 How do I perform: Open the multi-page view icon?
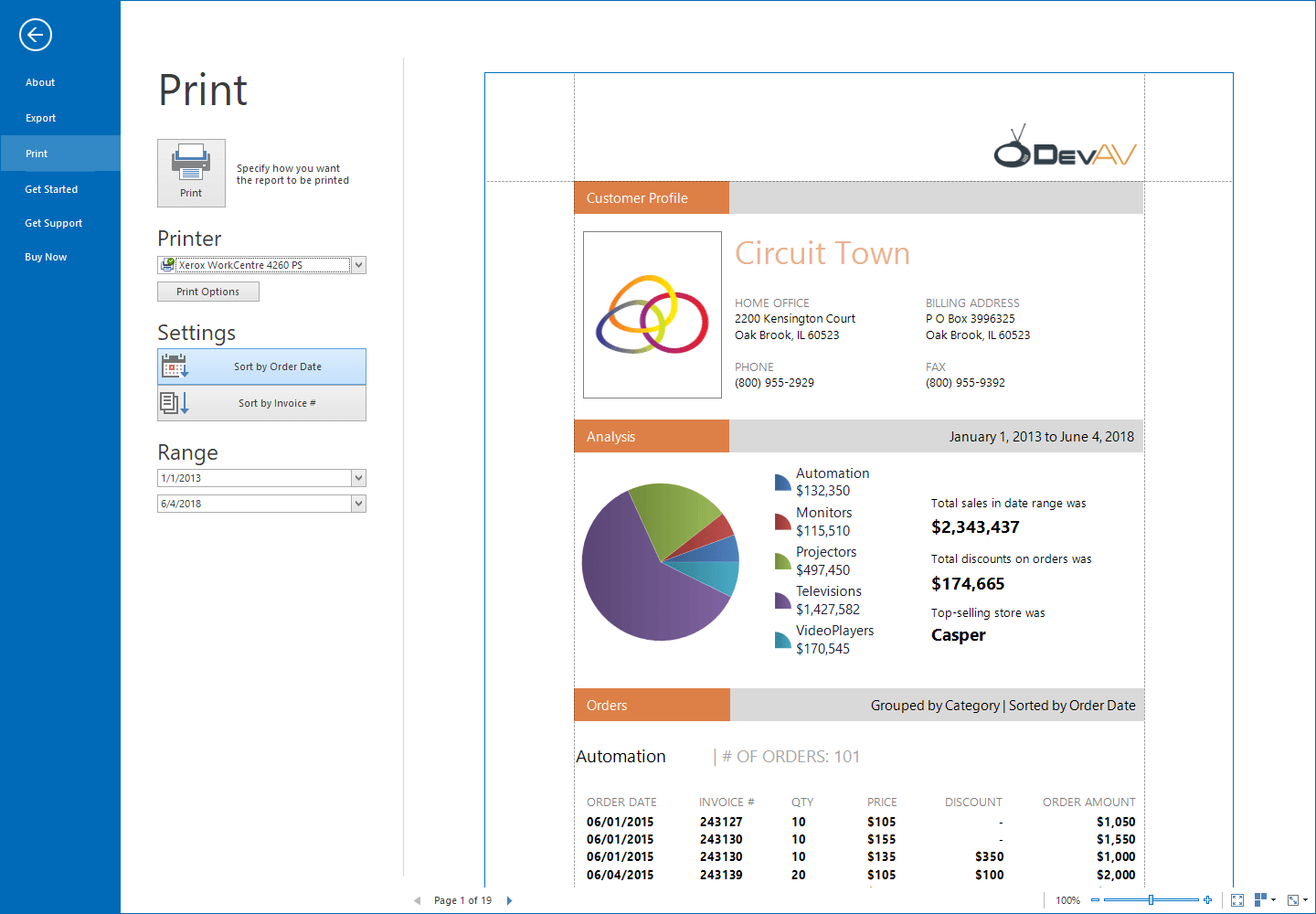point(1259,899)
